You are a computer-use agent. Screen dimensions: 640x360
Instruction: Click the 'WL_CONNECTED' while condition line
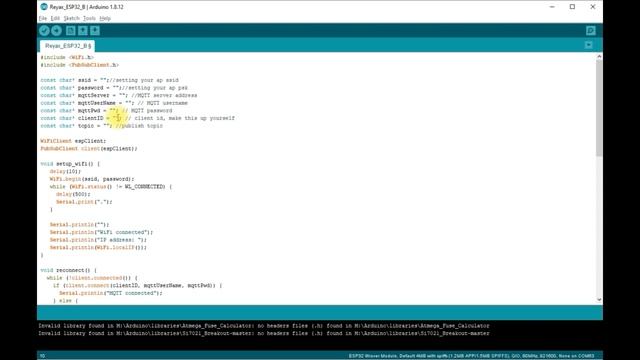click(111, 187)
